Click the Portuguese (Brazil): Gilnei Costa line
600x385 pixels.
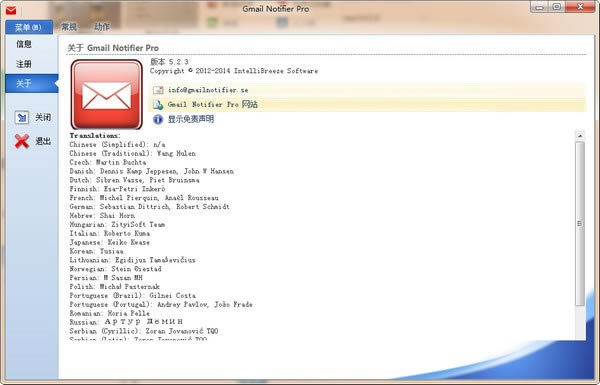click(132, 295)
